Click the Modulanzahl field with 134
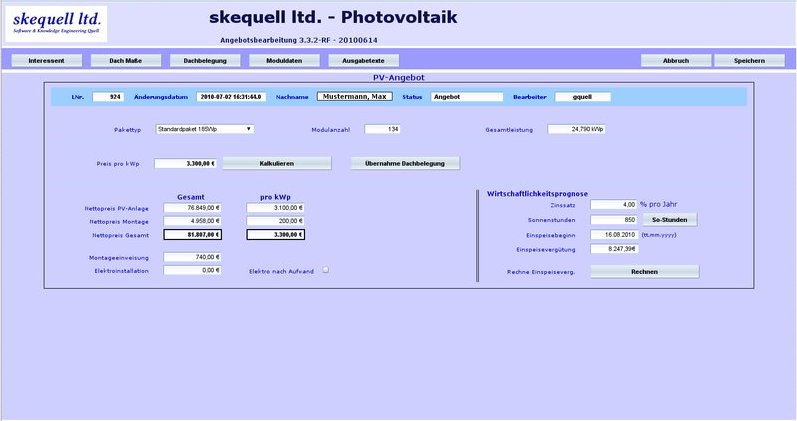797x421 pixels. 382,129
